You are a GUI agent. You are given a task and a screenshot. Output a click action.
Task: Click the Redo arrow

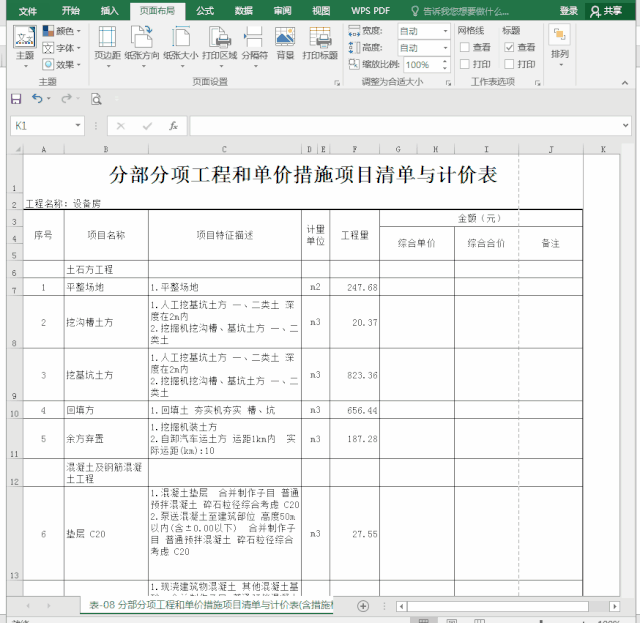point(66,98)
